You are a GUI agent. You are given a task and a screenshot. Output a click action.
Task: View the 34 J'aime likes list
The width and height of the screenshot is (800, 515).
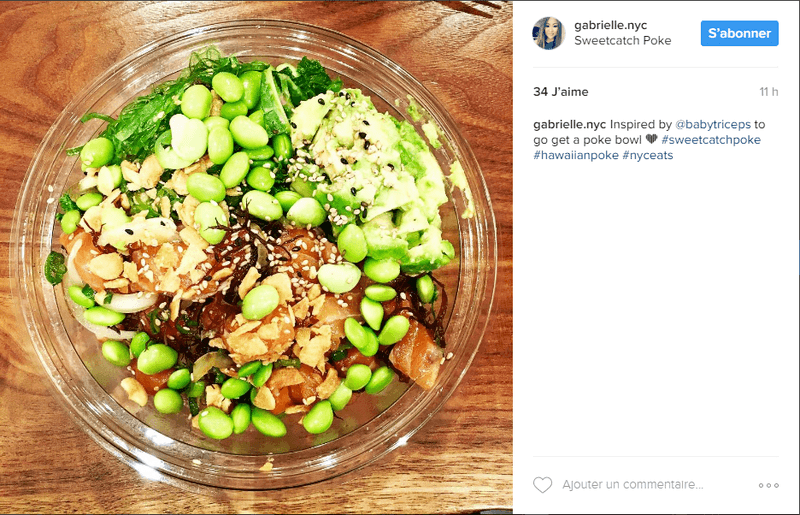pos(560,92)
